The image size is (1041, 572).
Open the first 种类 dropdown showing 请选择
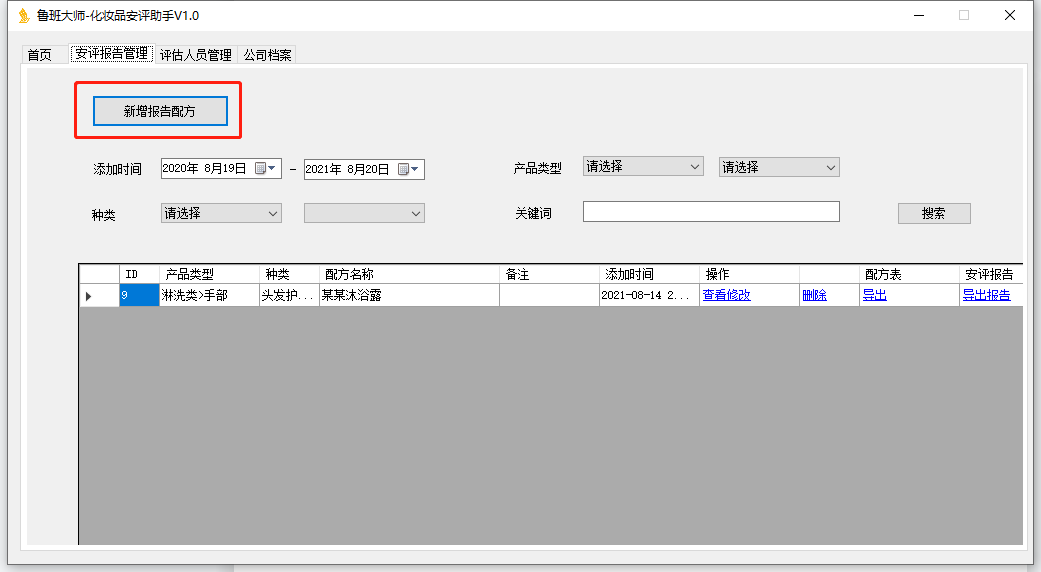(x=221, y=213)
